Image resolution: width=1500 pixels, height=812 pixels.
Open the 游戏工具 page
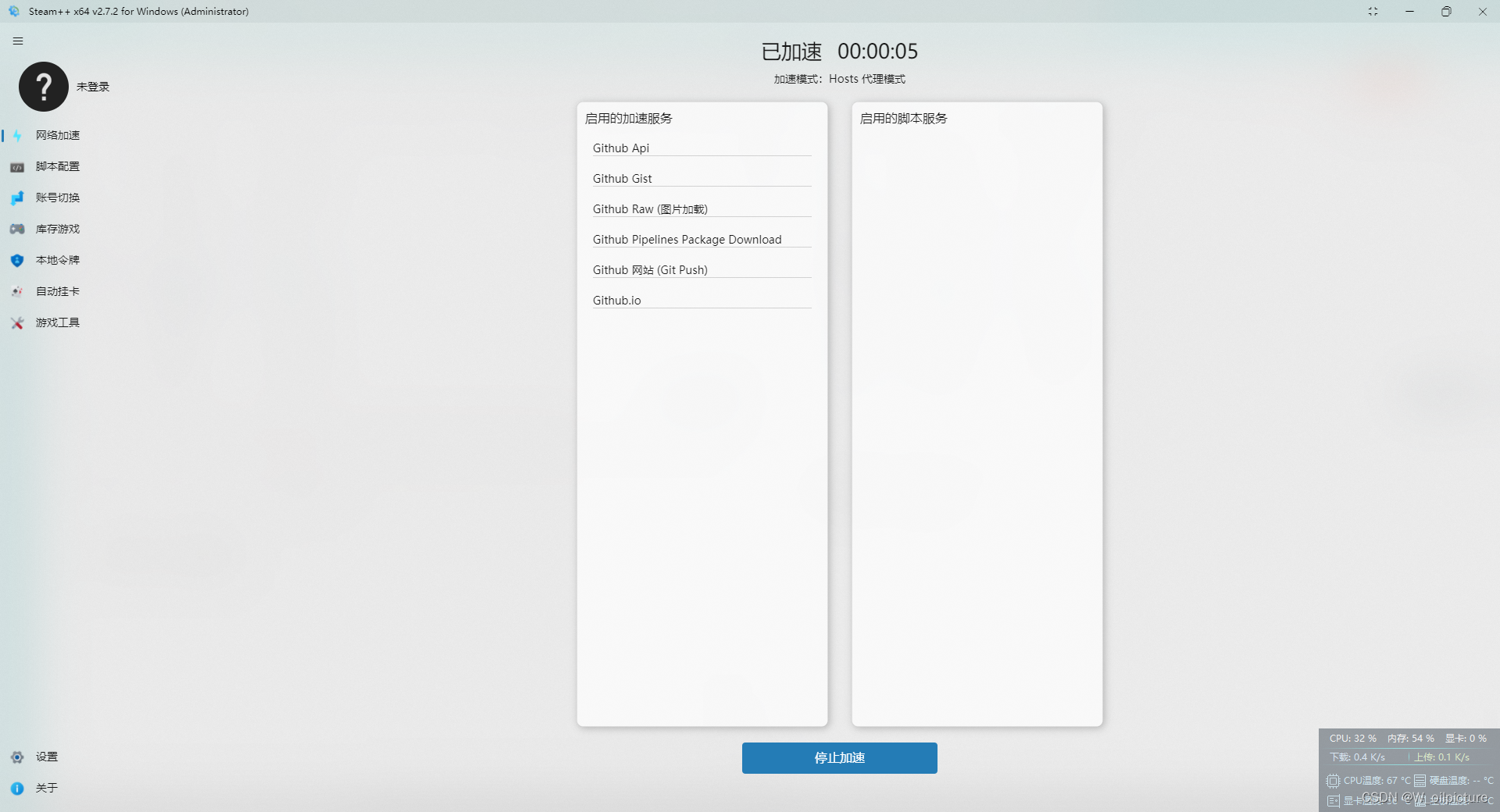click(x=58, y=322)
